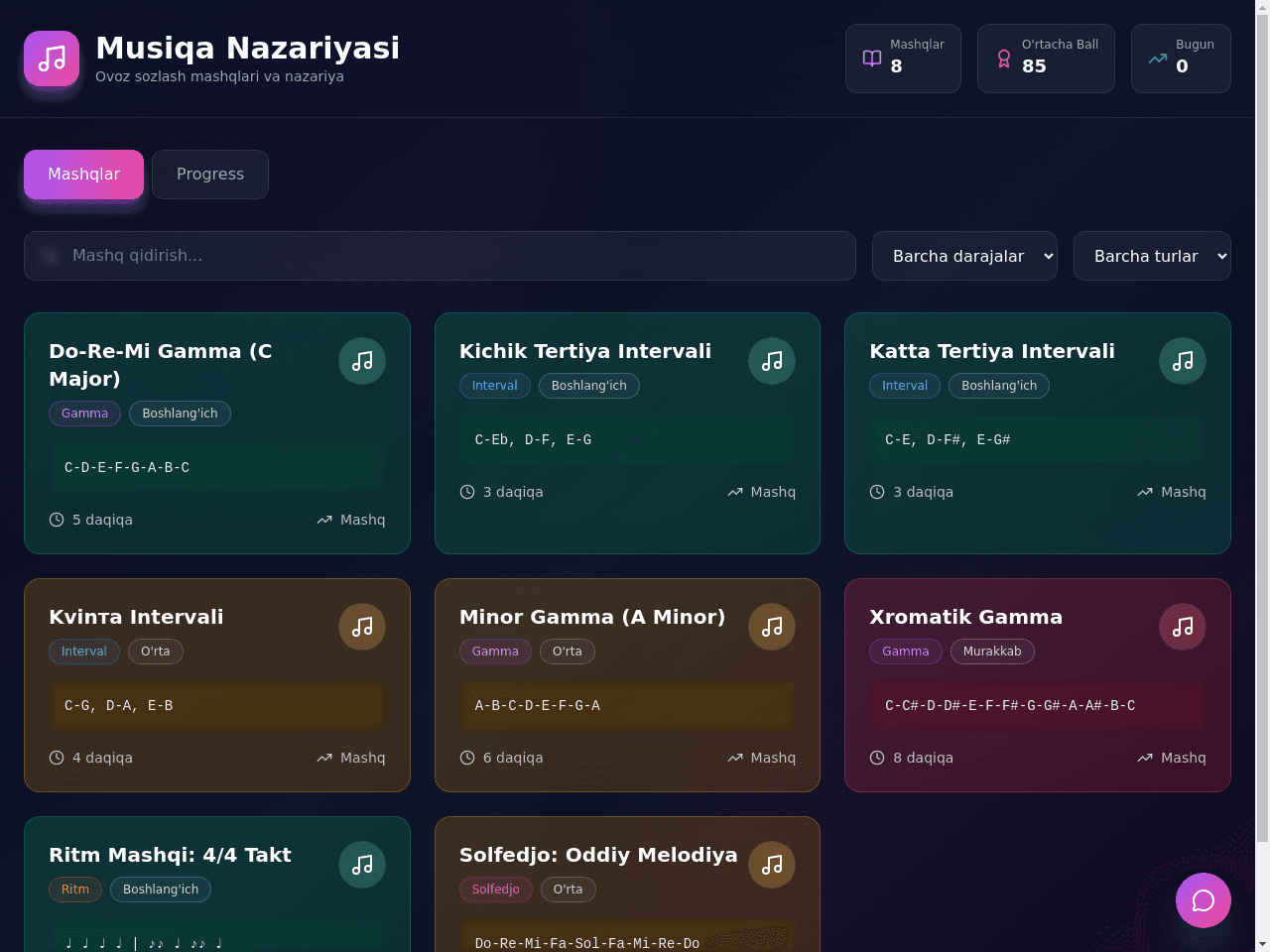Click Mashq link on Kichik Tertiya card
The image size is (1270, 952).
point(773,492)
